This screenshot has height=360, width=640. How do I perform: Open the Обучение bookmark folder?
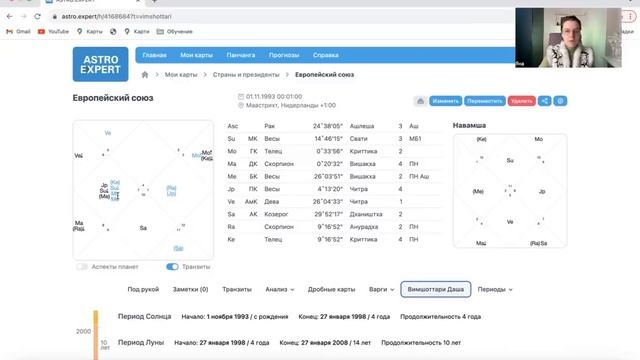click(174, 31)
